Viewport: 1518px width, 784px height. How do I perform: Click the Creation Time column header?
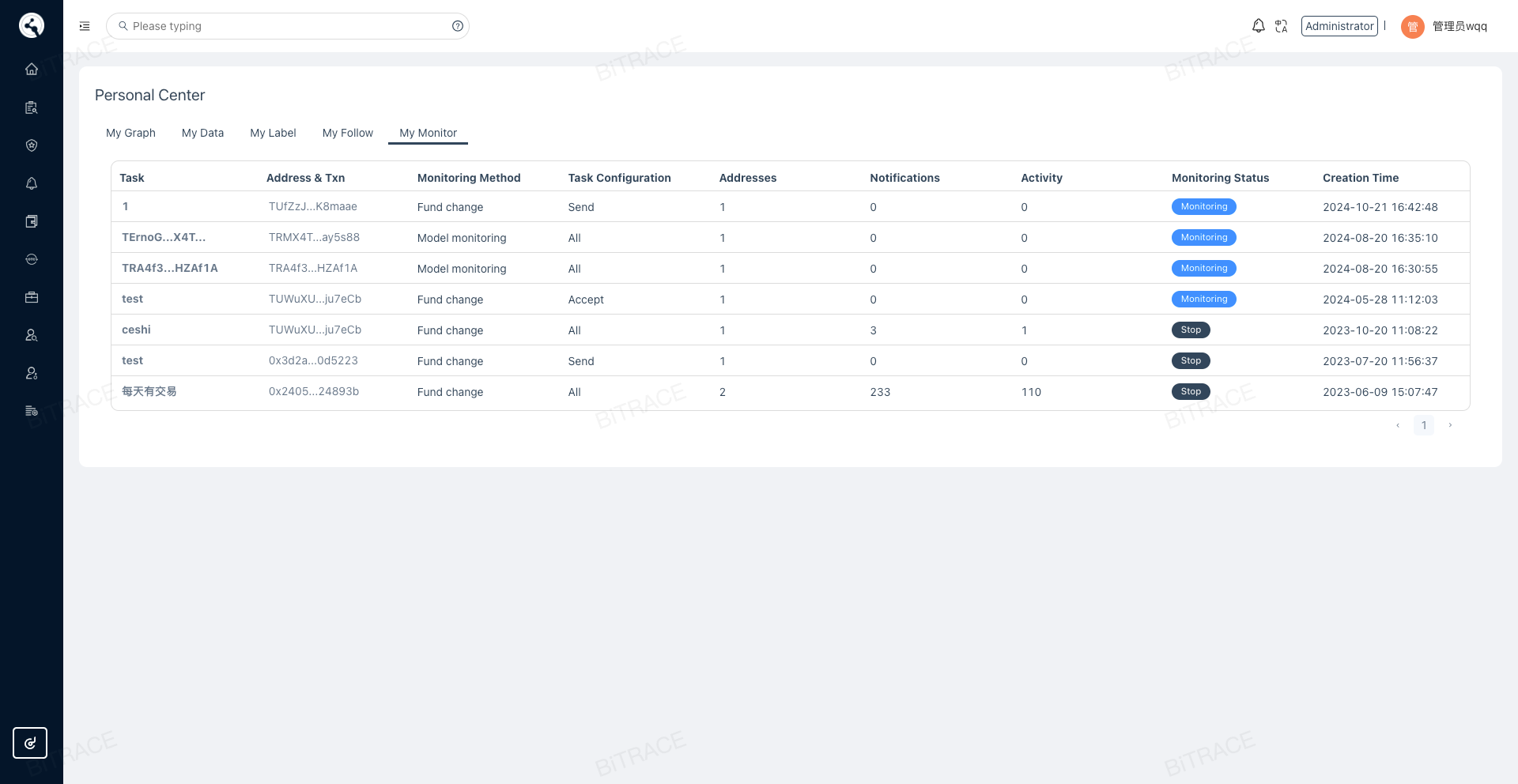(1361, 178)
